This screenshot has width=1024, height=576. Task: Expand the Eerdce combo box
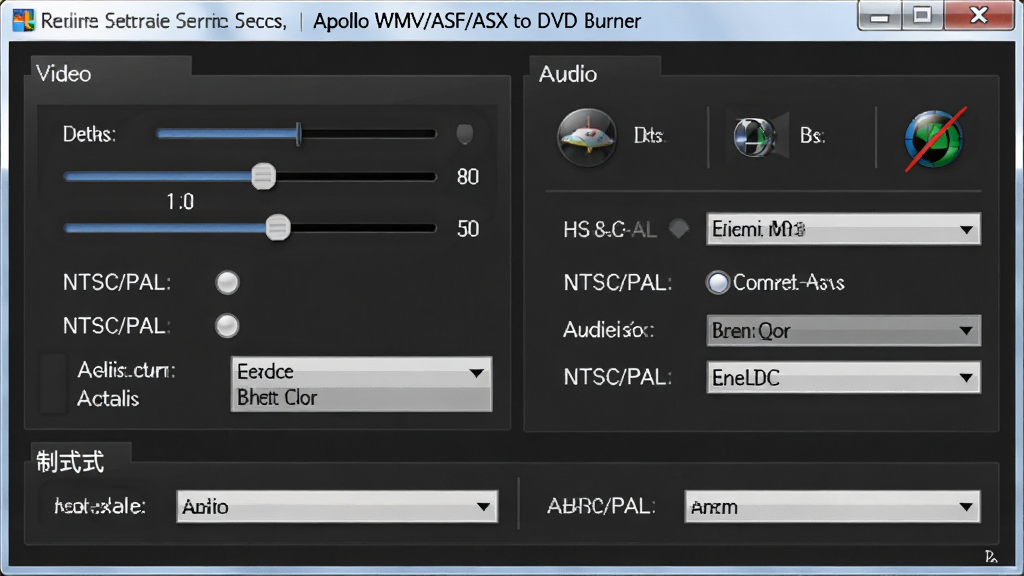pyautogui.click(x=361, y=372)
